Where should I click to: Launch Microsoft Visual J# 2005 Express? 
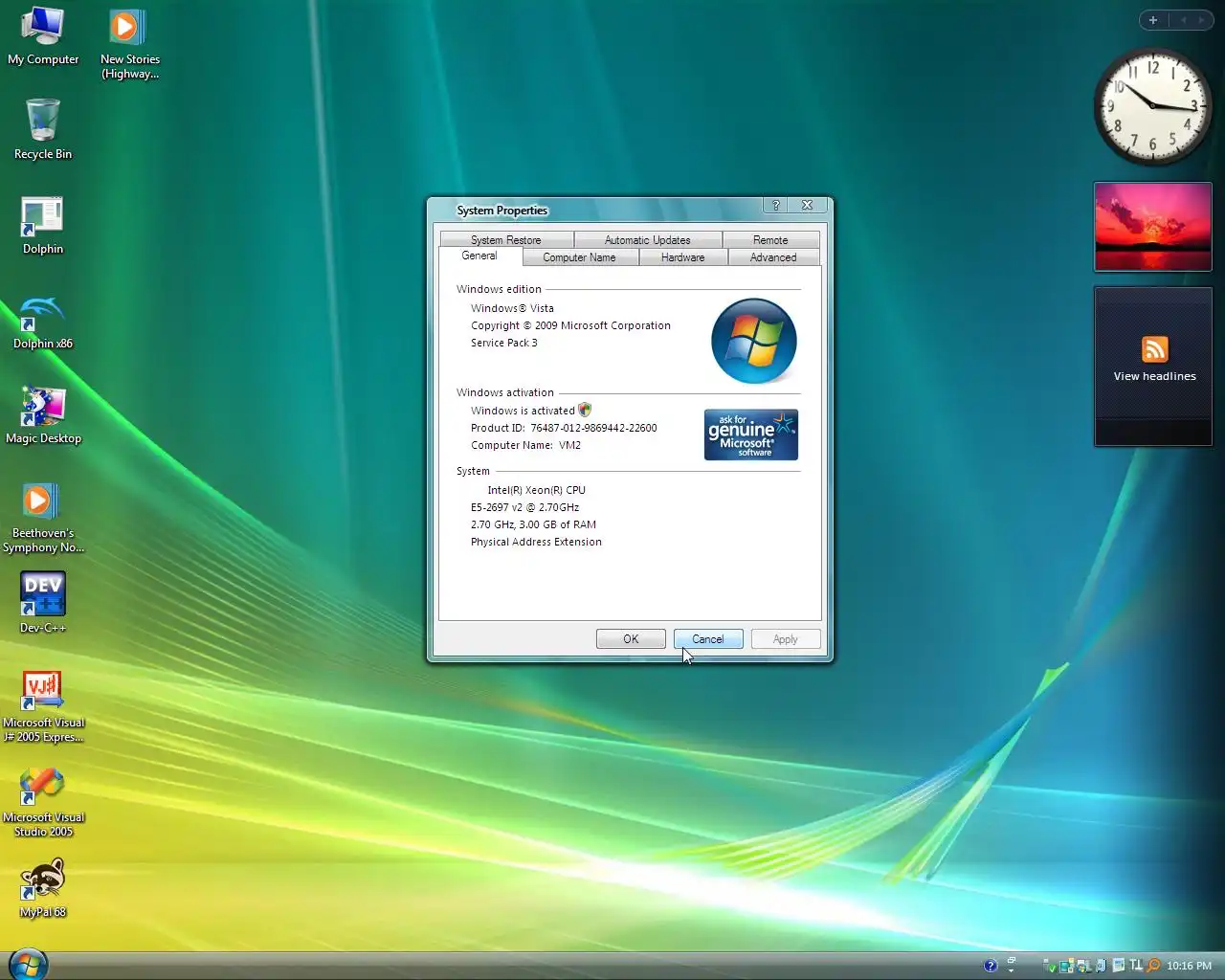tap(43, 706)
